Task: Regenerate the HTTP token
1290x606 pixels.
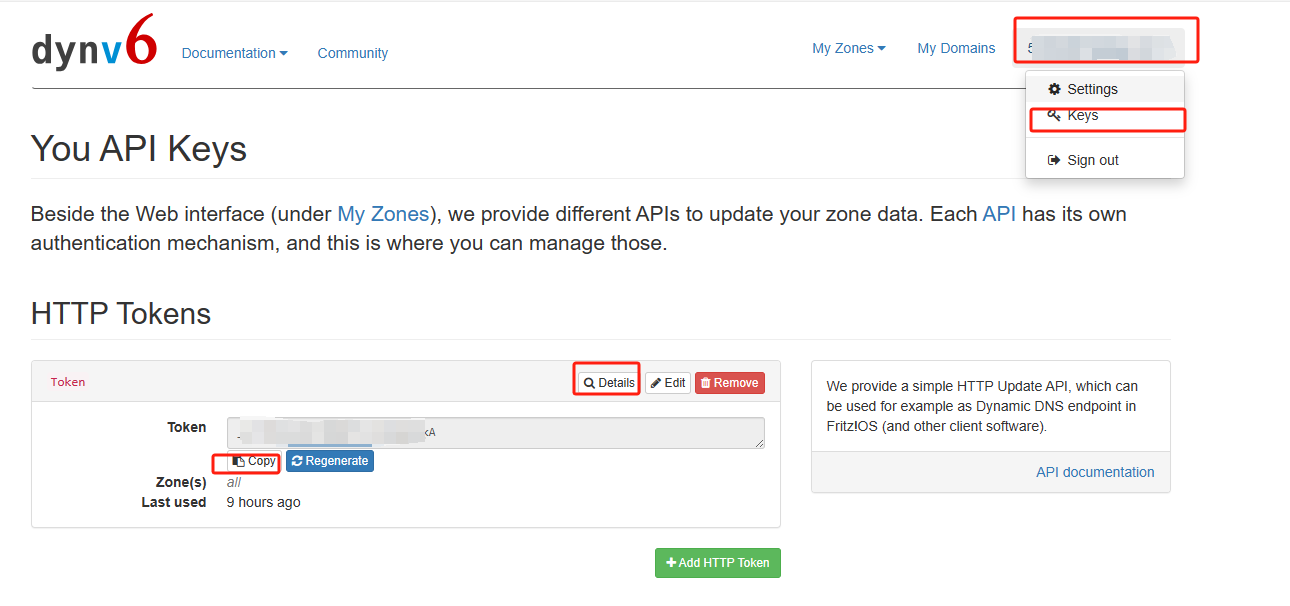Action: coord(330,461)
